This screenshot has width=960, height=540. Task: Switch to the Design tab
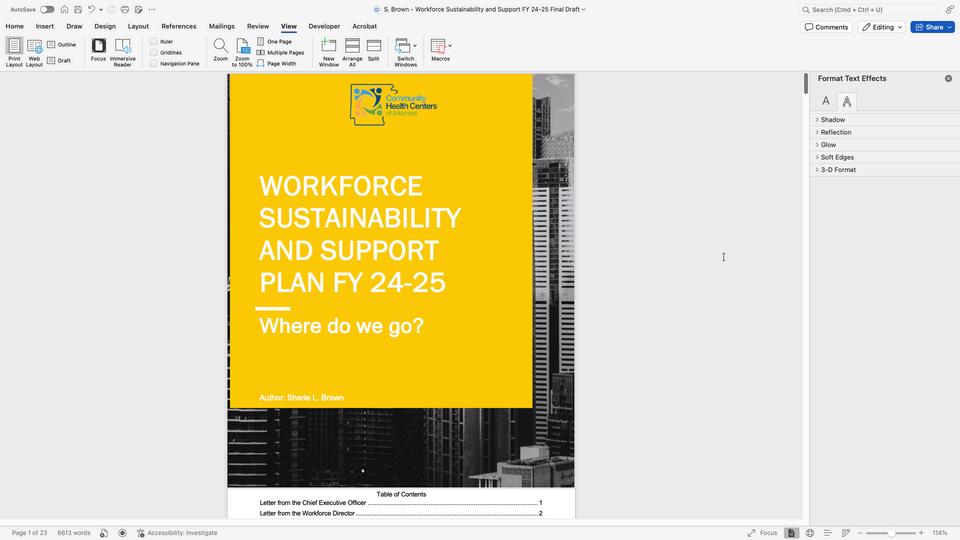pyautogui.click(x=105, y=26)
